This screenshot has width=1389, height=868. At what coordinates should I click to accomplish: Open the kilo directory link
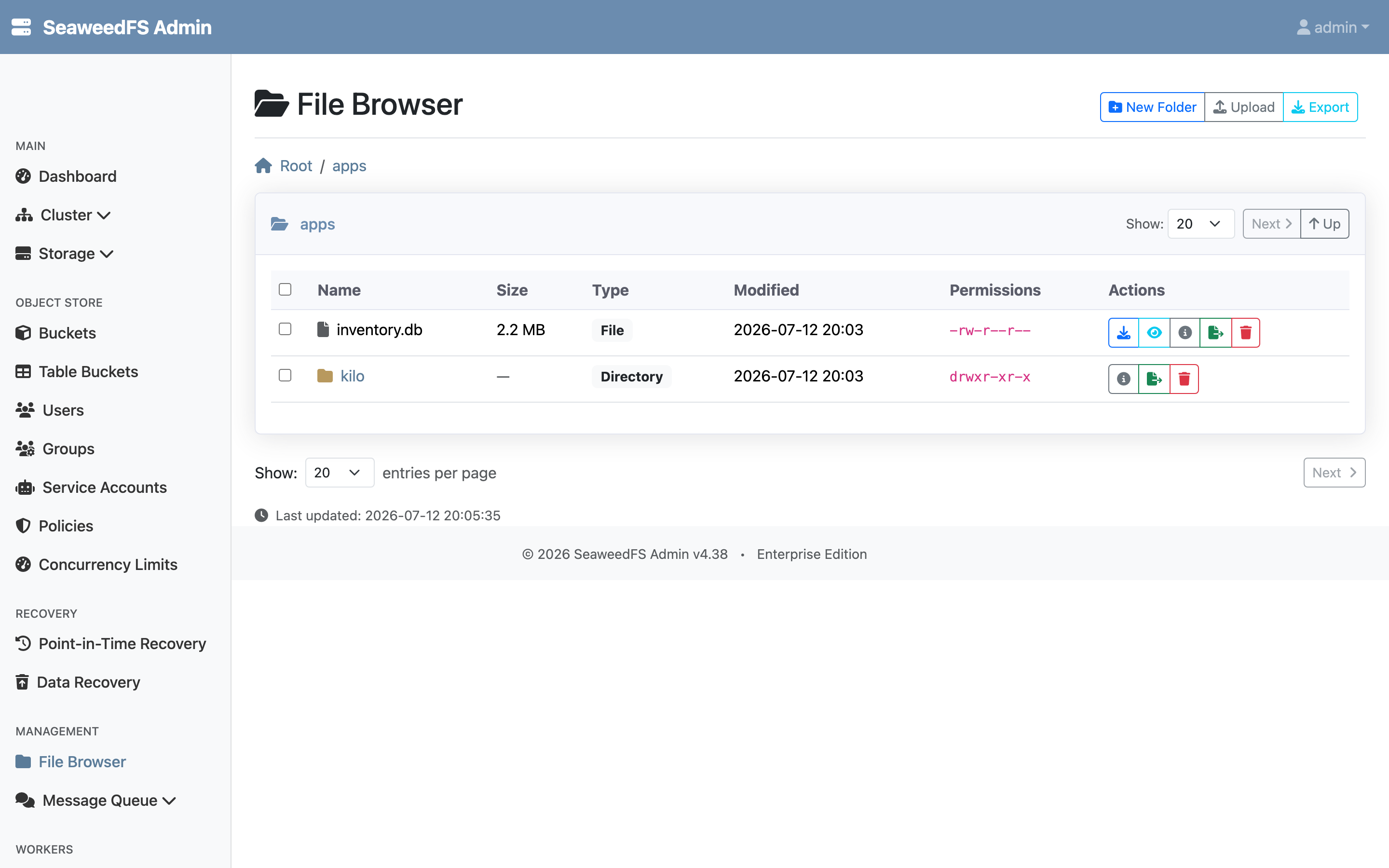353,376
